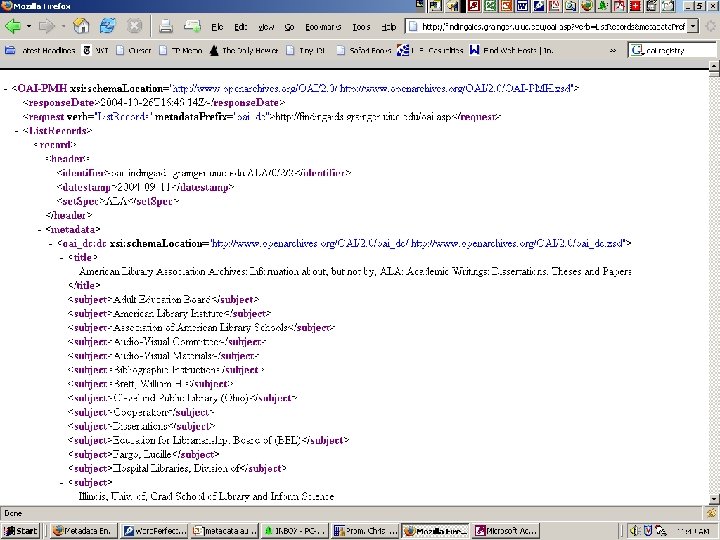Open the Start menu

click(20, 531)
